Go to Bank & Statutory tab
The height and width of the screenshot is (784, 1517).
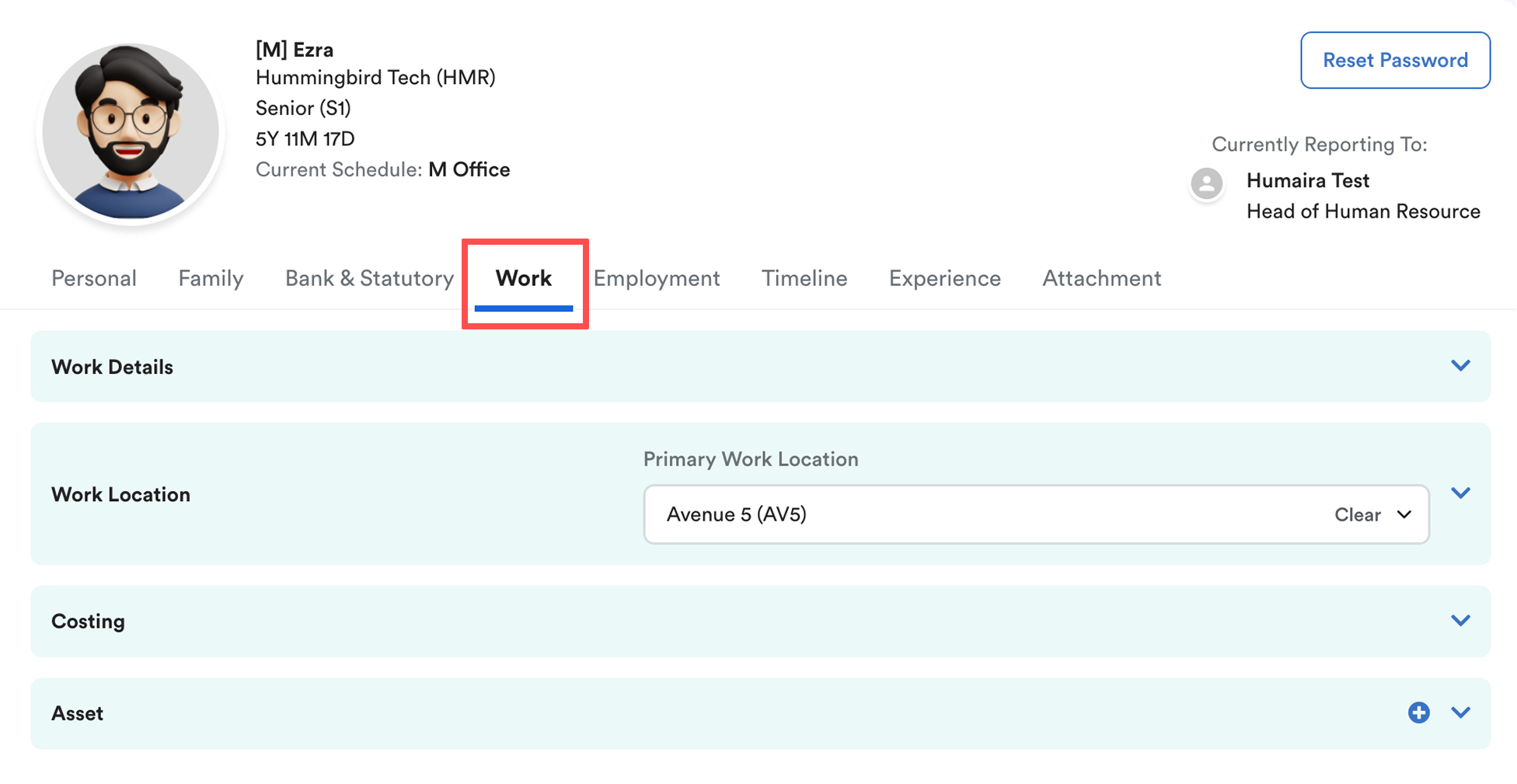369,278
